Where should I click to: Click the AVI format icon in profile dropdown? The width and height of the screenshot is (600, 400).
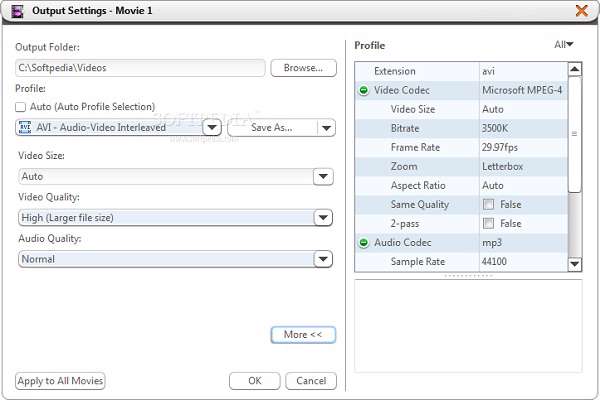point(25,127)
